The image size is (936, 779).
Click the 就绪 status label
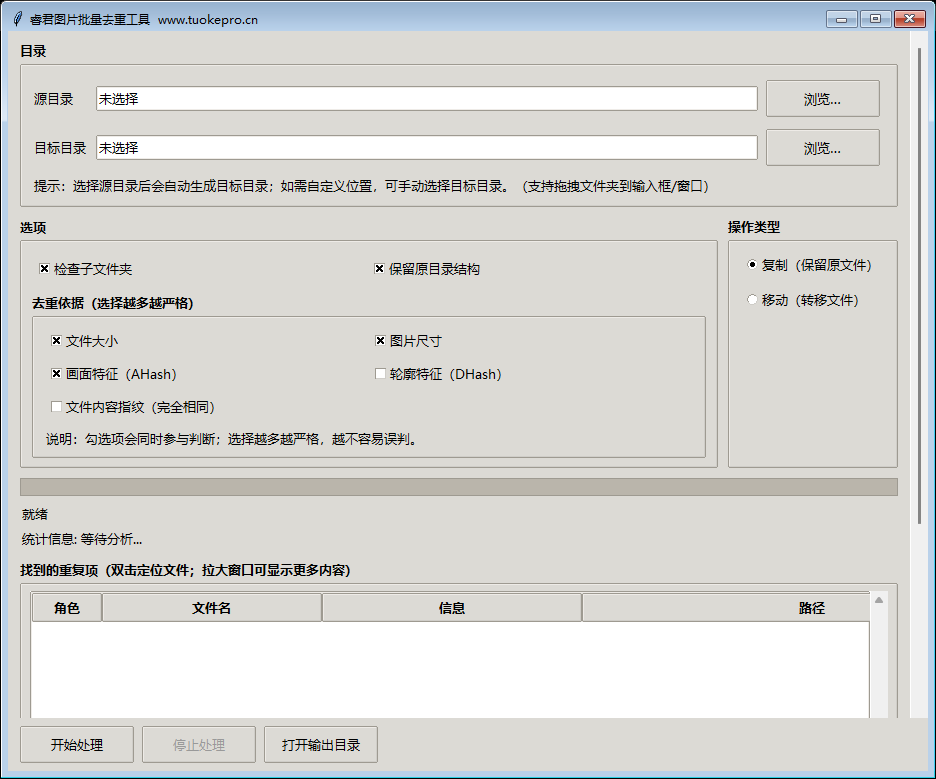tap(35, 514)
